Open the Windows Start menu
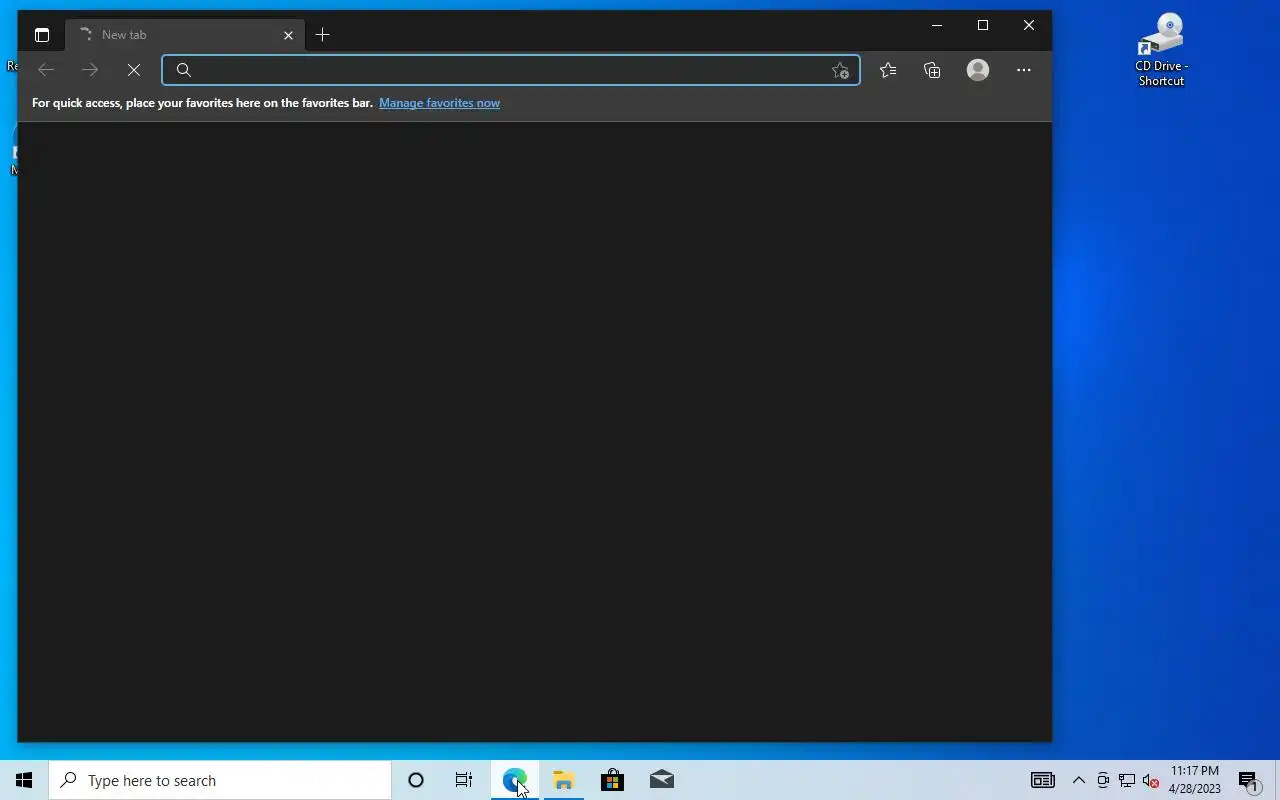 point(24,780)
